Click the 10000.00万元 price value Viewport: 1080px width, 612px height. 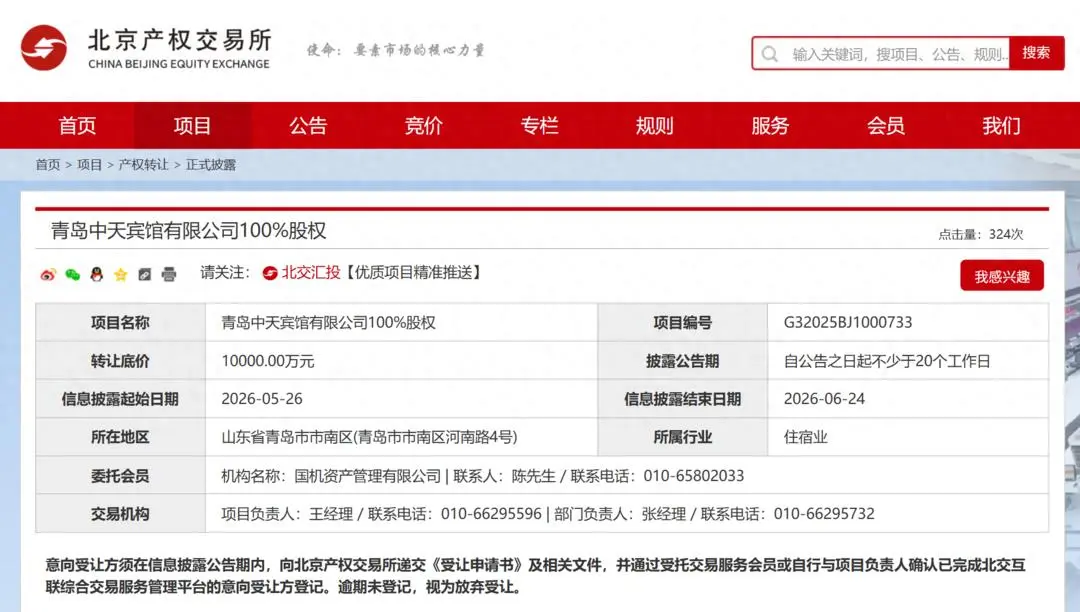coord(268,361)
